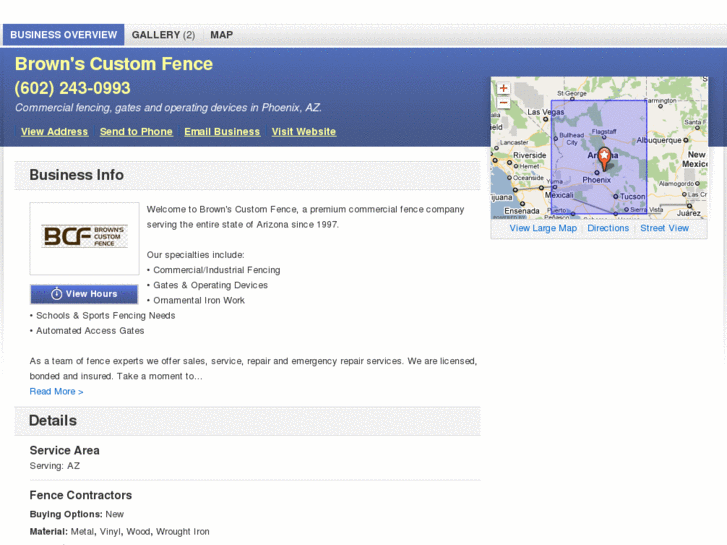The height and width of the screenshot is (545, 727).
Task: Click Las Vegas label on the map
Action: pyautogui.click(x=546, y=112)
